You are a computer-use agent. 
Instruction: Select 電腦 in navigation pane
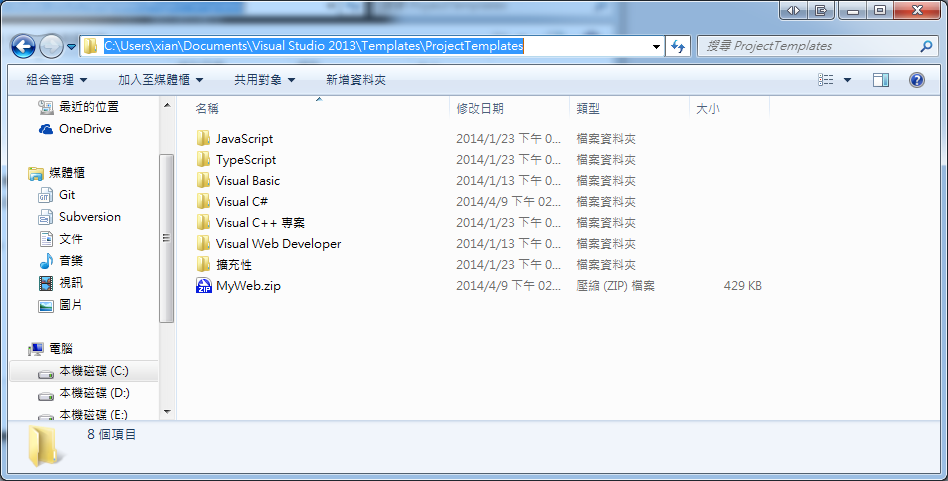tap(61, 349)
